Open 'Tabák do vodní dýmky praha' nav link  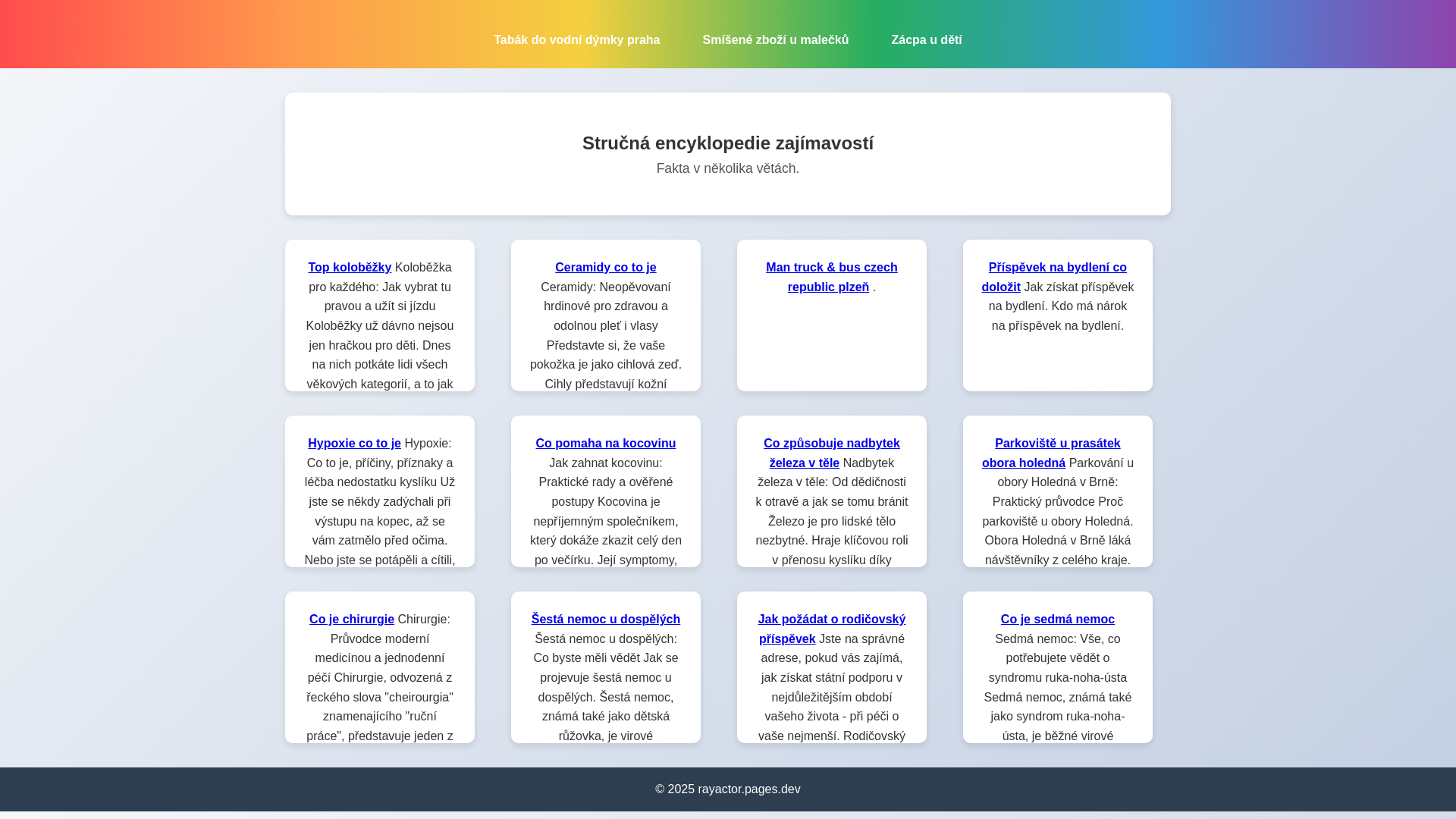click(x=576, y=40)
